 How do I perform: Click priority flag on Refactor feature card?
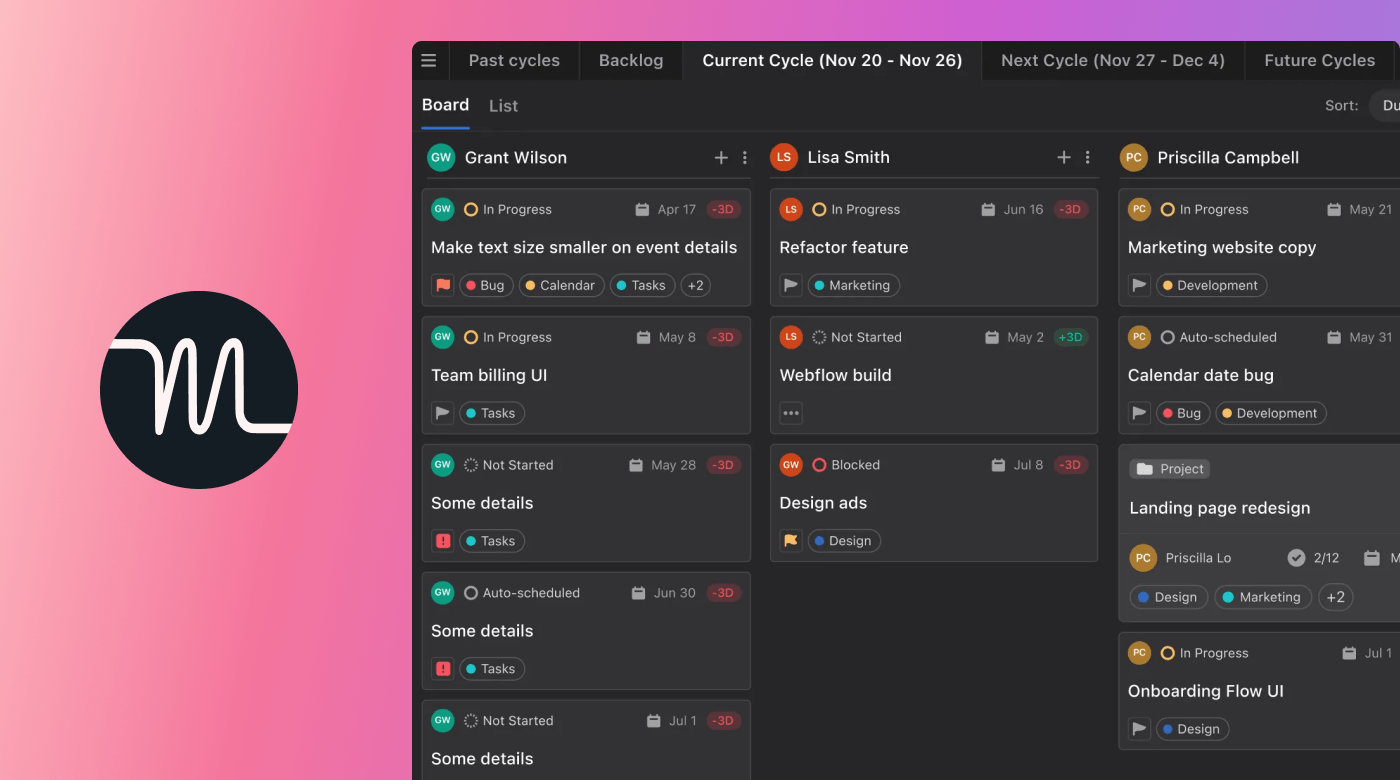point(791,285)
